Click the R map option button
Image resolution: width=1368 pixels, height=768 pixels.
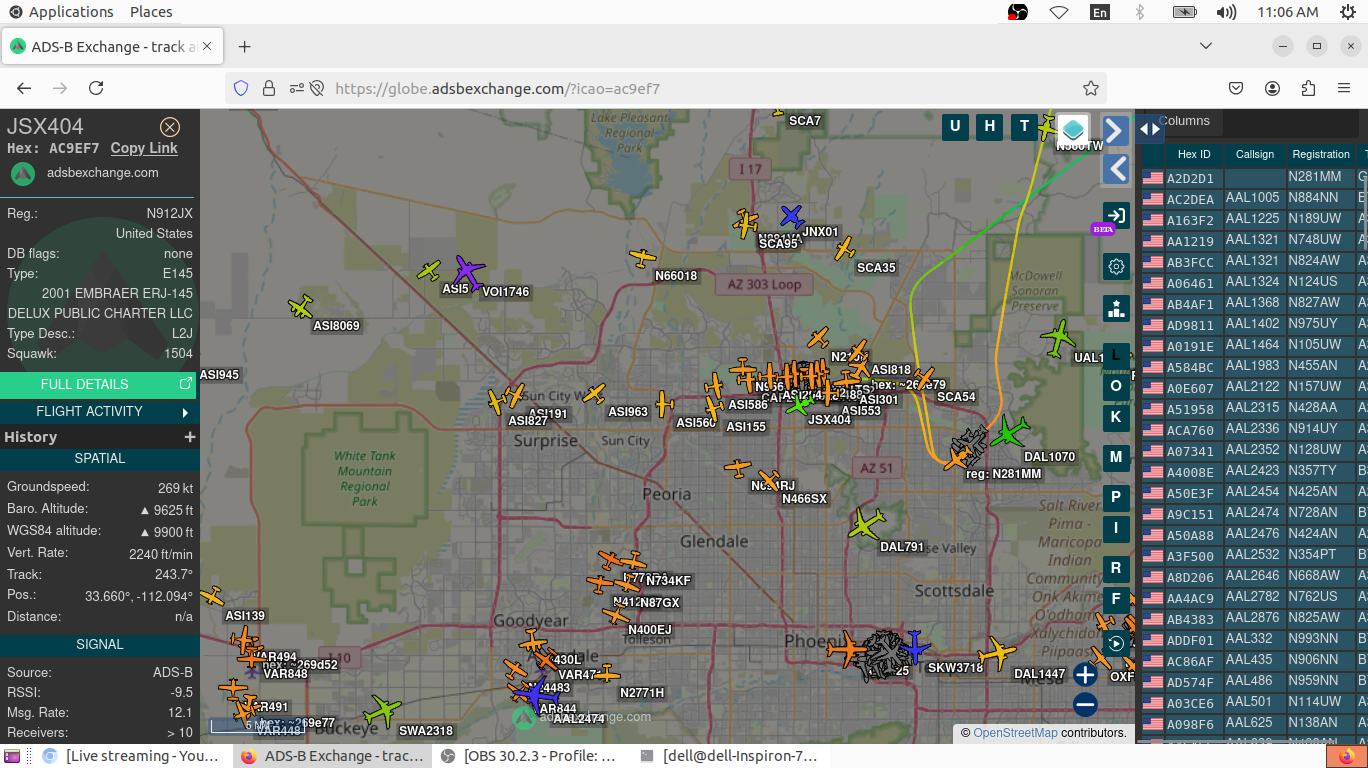coord(1116,568)
